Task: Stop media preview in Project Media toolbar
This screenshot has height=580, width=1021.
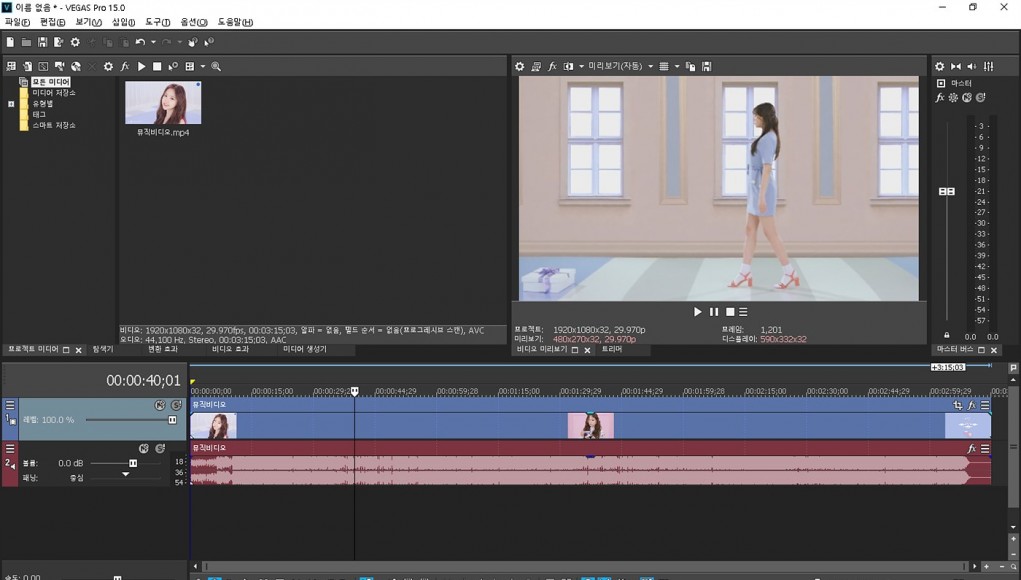Action: [x=157, y=66]
